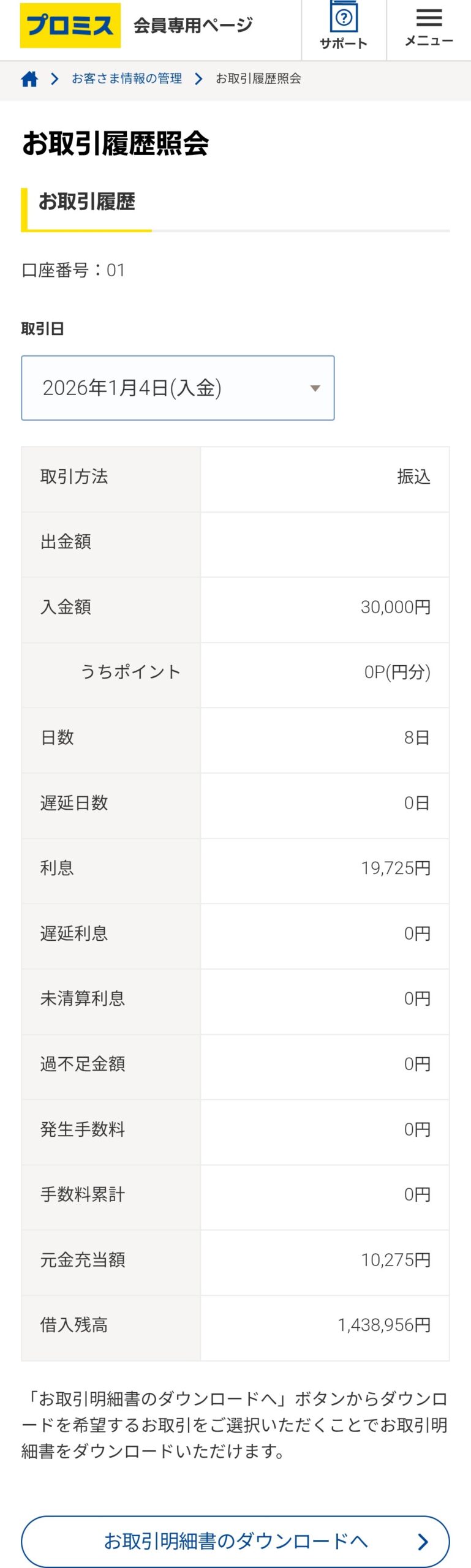Click chevron after the home breadcrumb icon
The height and width of the screenshot is (1568, 471).
tap(55, 79)
